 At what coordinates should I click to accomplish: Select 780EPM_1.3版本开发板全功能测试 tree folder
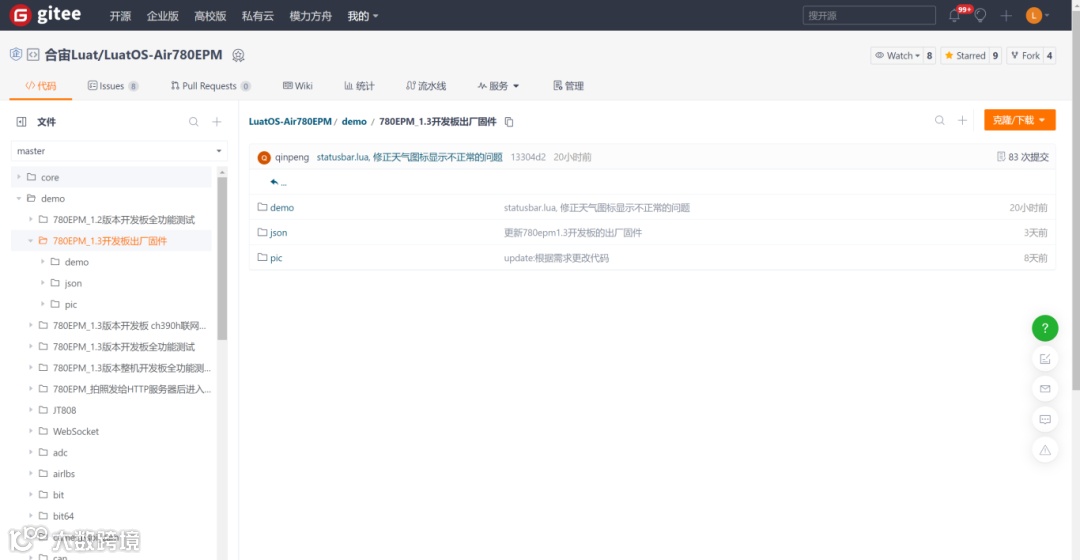tap(124, 346)
